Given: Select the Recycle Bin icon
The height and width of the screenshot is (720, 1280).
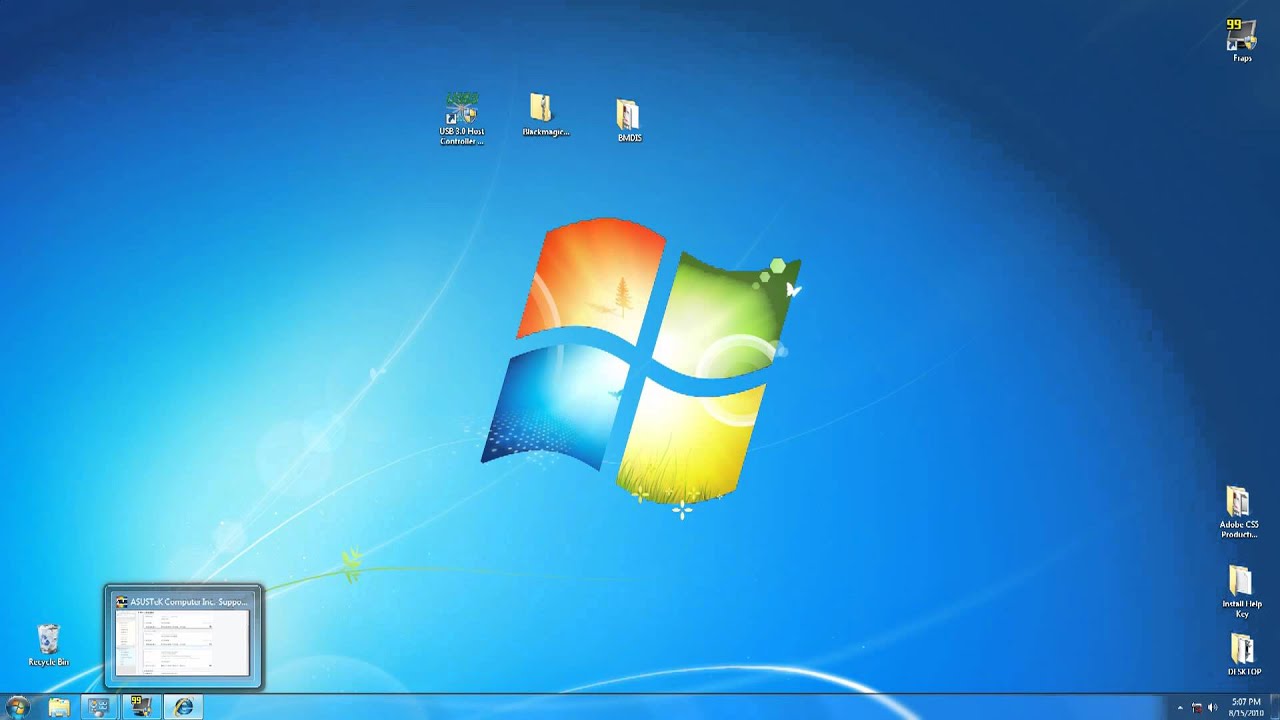Looking at the screenshot, I should coord(48,645).
